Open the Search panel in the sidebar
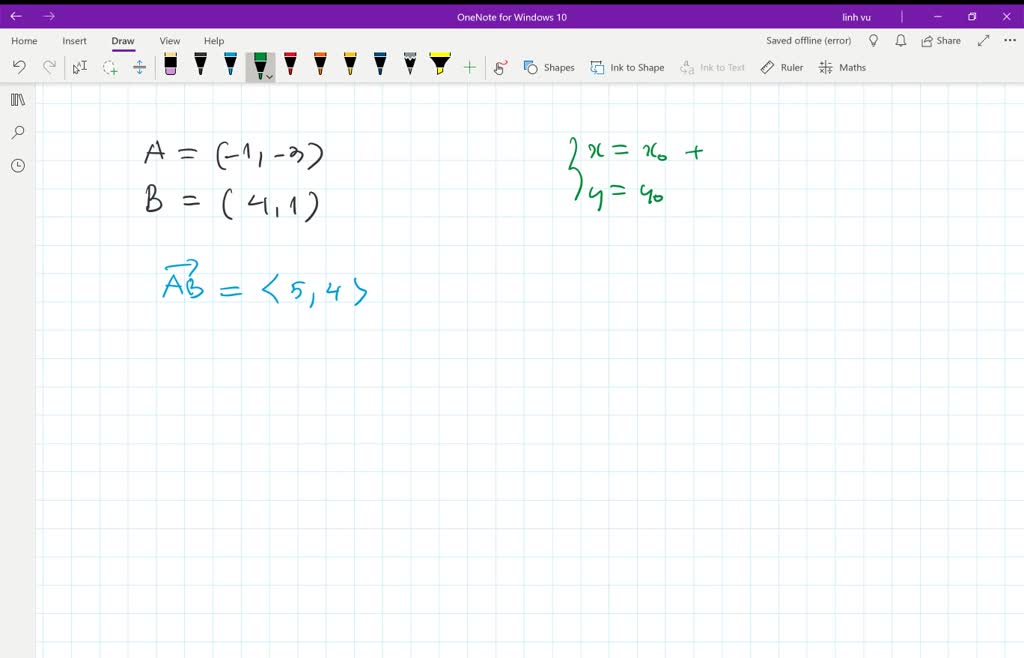The image size is (1024, 658). pos(17,132)
